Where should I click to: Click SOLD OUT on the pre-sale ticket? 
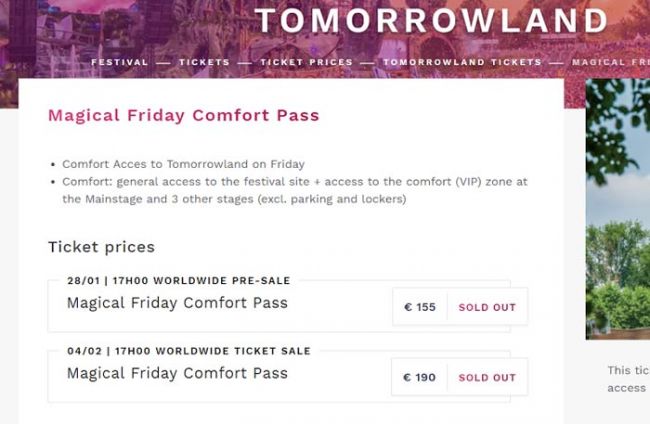pos(488,307)
